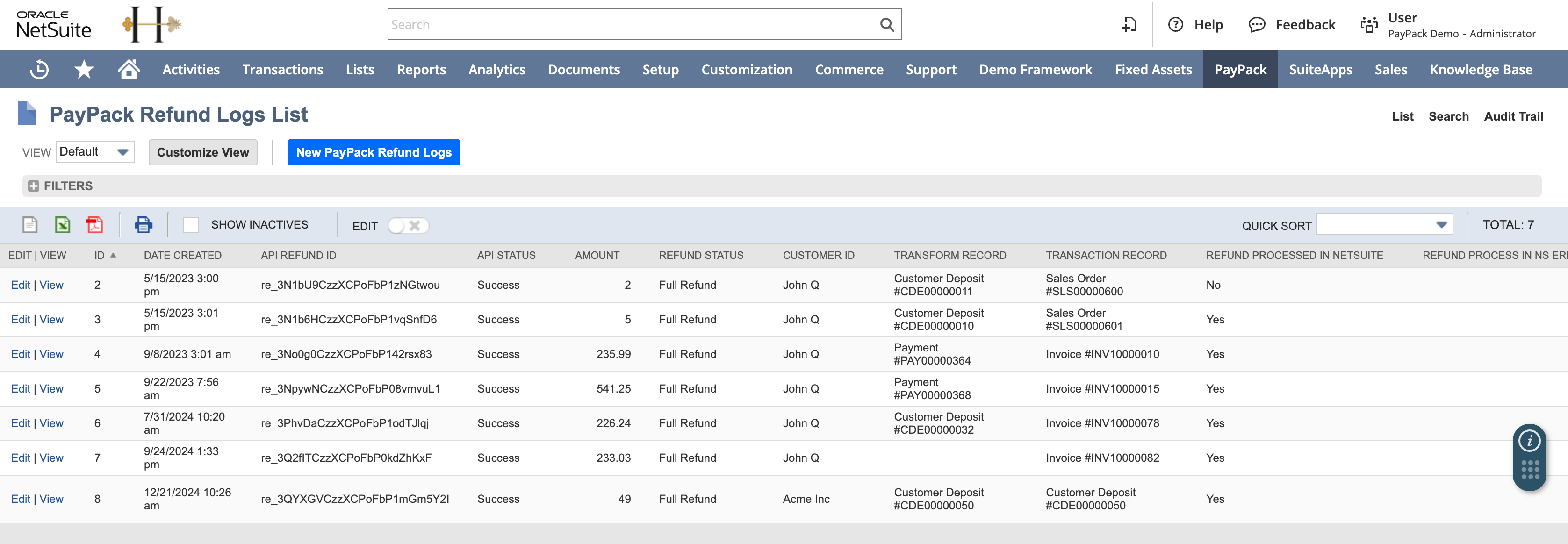Export list as PDF icon
The image size is (1568, 544).
pyautogui.click(x=94, y=225)
